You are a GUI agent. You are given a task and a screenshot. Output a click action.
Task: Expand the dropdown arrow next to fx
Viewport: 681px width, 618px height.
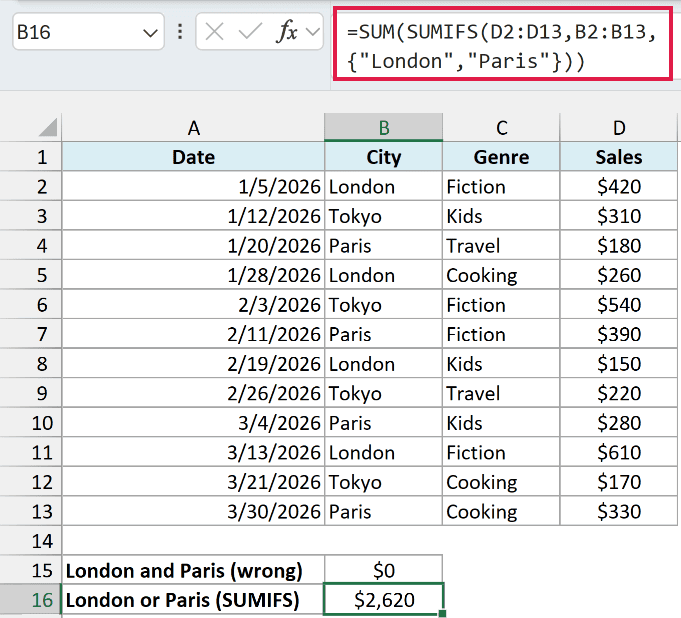point(313,32)
